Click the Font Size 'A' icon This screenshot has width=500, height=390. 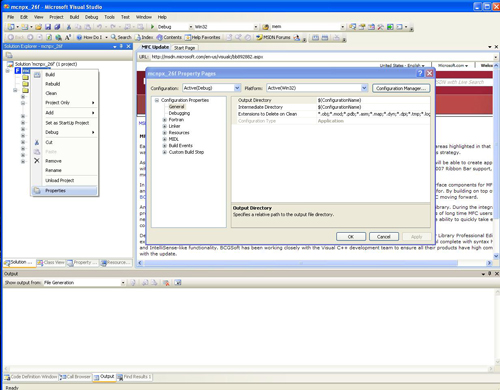pyautogui.click(x=68, y=37)
